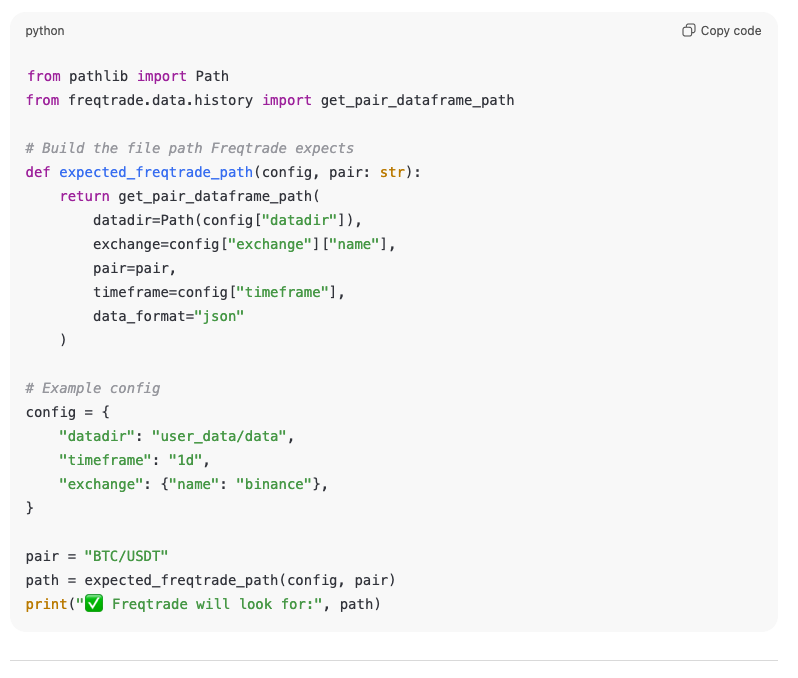798x678 pixels.
Task: Click the "str" type annotation
Action: 392,172
